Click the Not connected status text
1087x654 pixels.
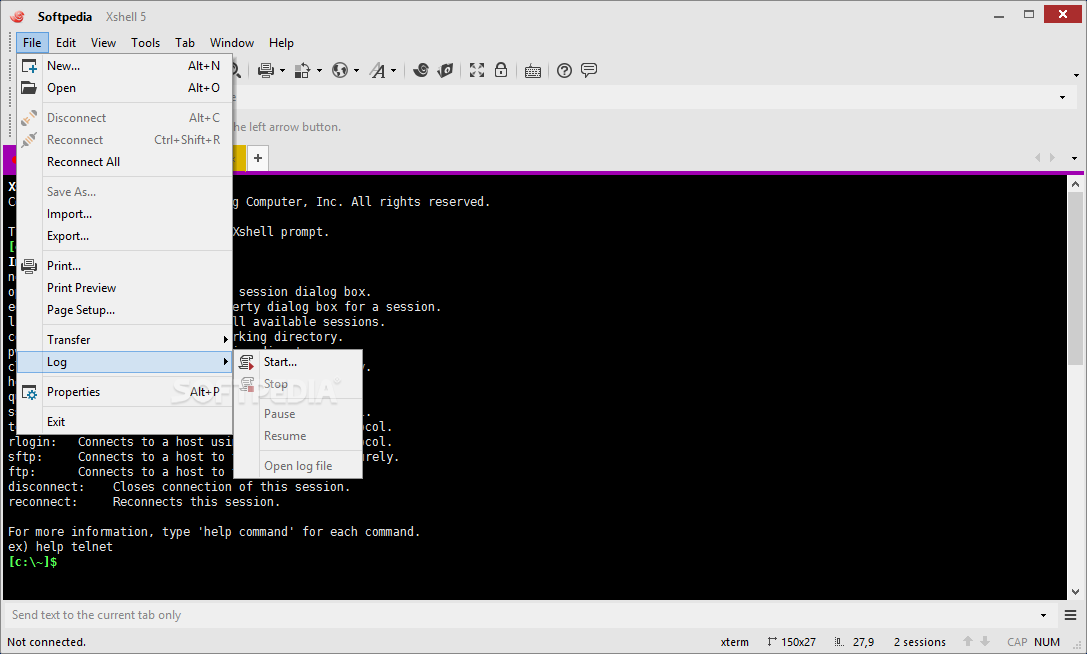click(x=46, y=642)
